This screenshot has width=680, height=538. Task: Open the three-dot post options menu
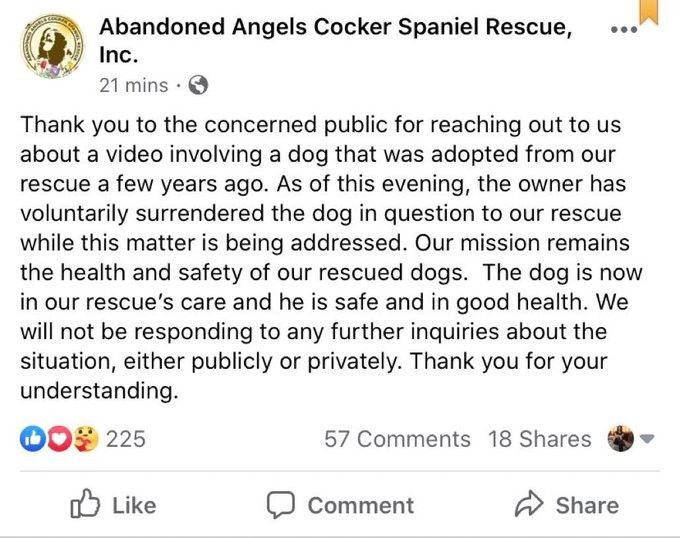(x=623, y=28)
